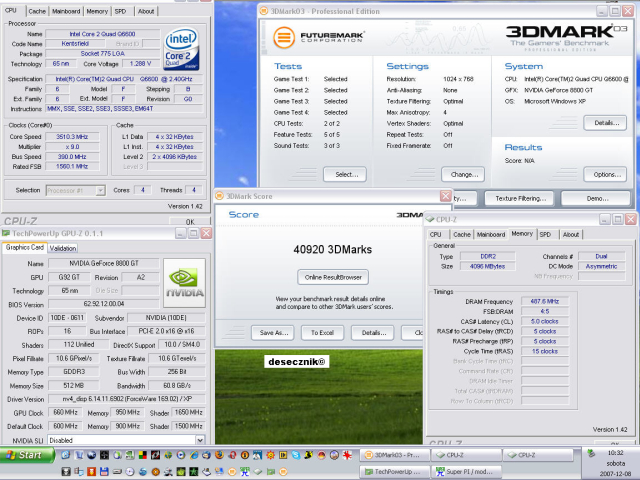Screen dimensions: 640x480
Task: Open Online ResultBrowser
Action: 333,277
